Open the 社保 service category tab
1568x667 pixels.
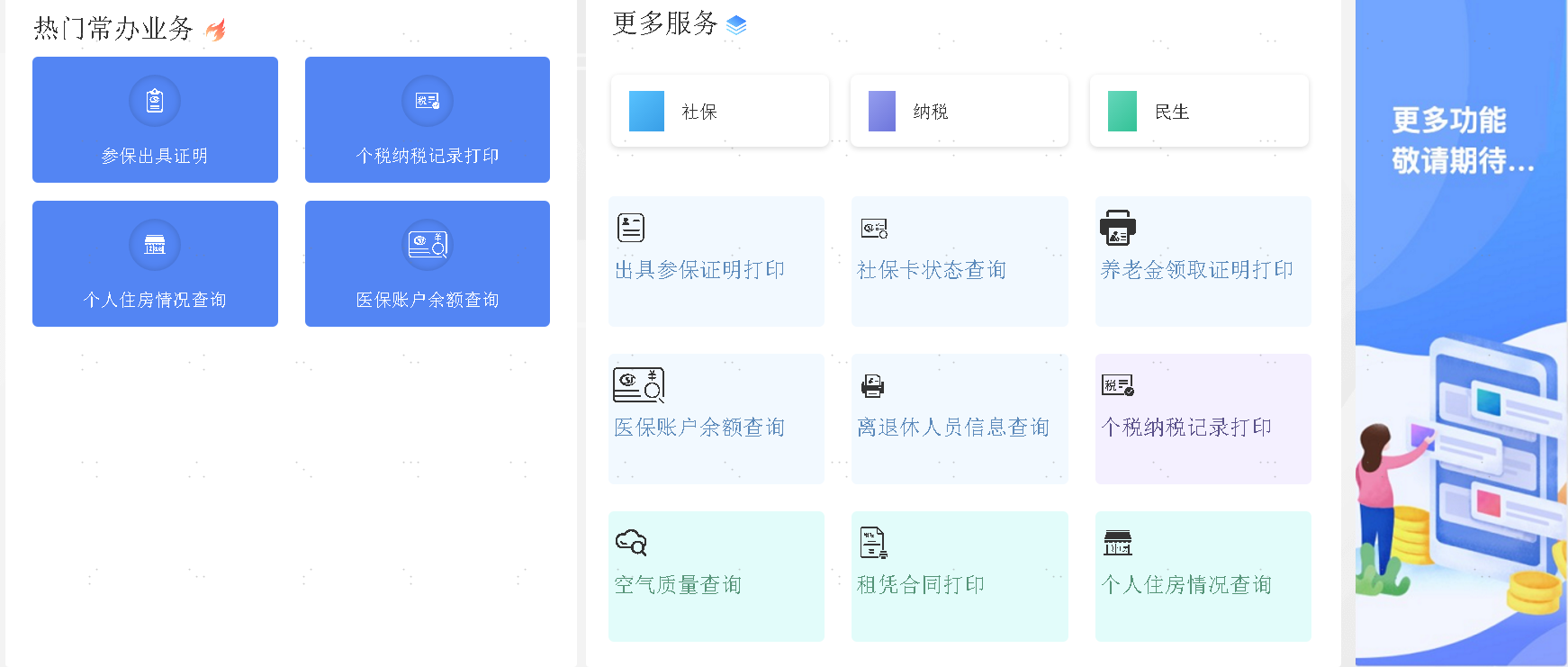720,111
